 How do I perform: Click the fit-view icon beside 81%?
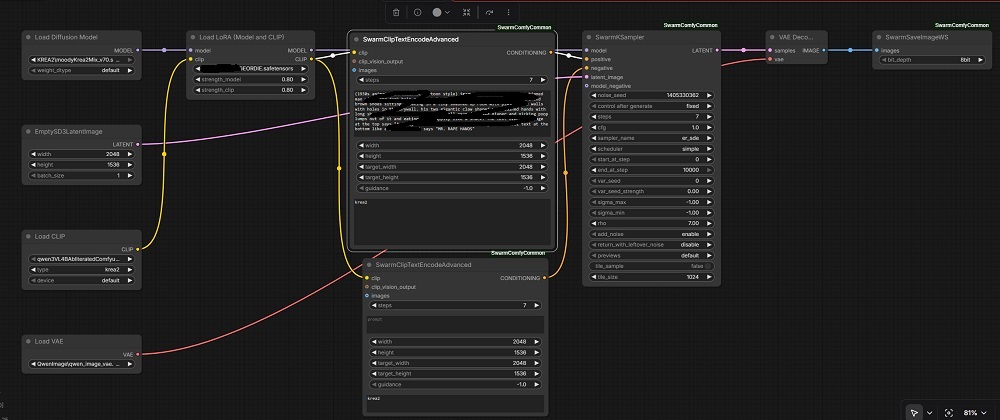tap(949, 413)
